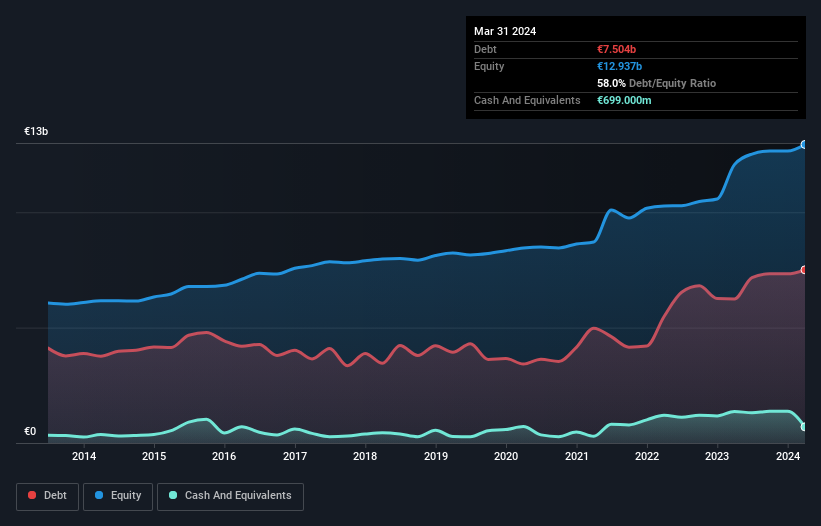The height and width of the screenshot is (526, 821).
Task: Toggle Cash And Equivalents legend button
Action: (230, 496)
